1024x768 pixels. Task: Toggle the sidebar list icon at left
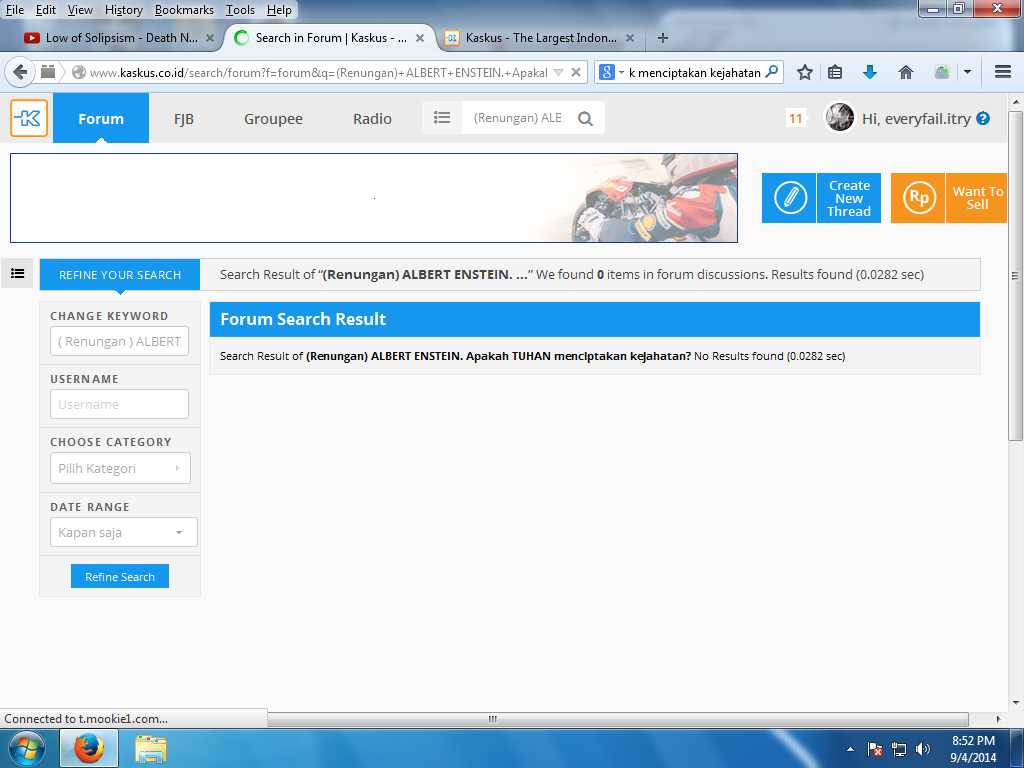(x=17, y=273)
